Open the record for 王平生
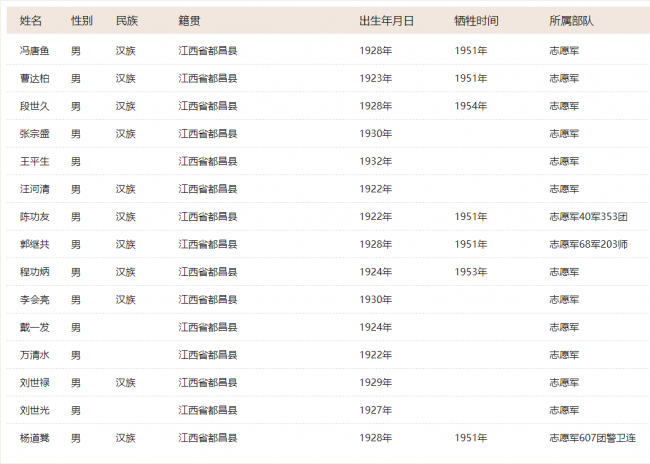Viewport: 650px width, 464px height. click(34, 161)
